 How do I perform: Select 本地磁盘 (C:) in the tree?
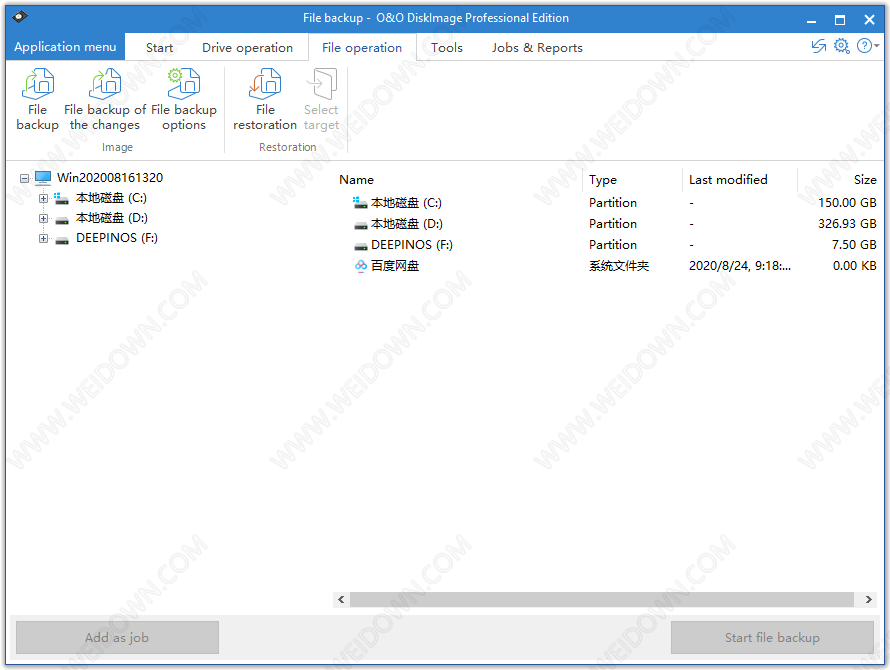[111, 198]
